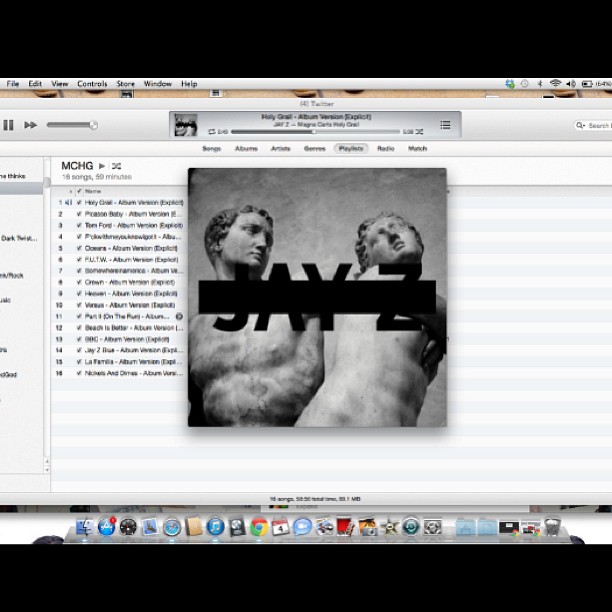Launch Google Chrome from the dock

[259, 527]
